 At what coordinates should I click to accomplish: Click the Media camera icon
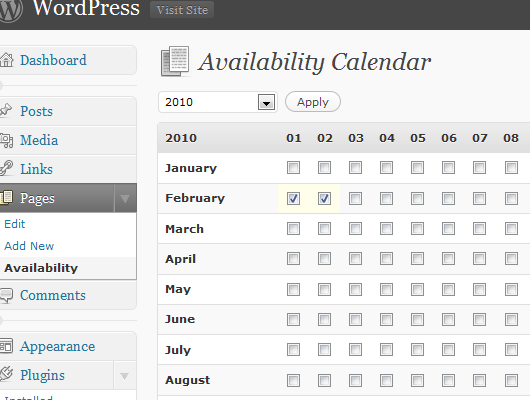6,140
